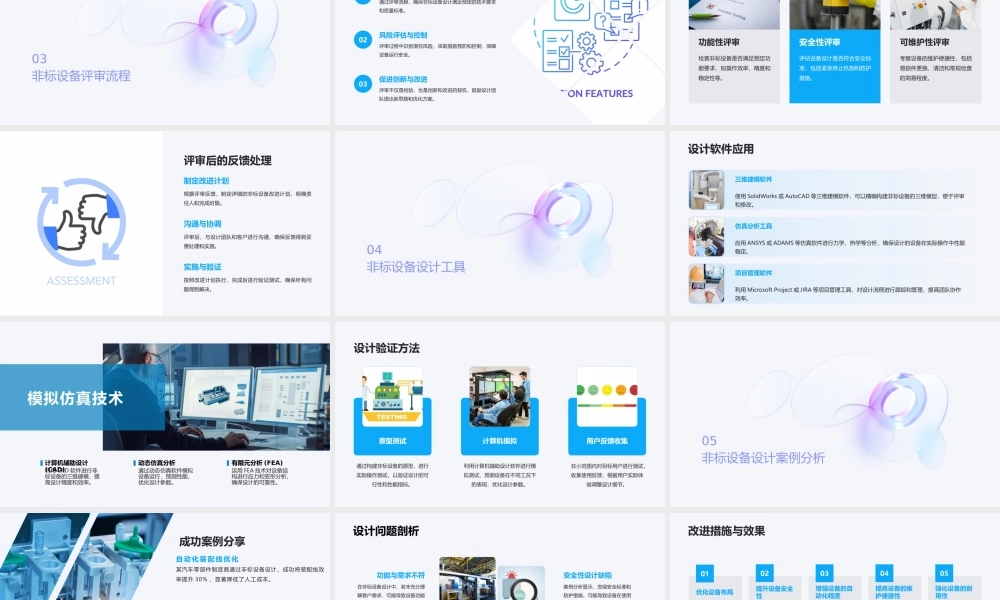Click the 项目管理软件 heading text
This screenshot has width=1000, height=600.
click(x=753, y=273)
